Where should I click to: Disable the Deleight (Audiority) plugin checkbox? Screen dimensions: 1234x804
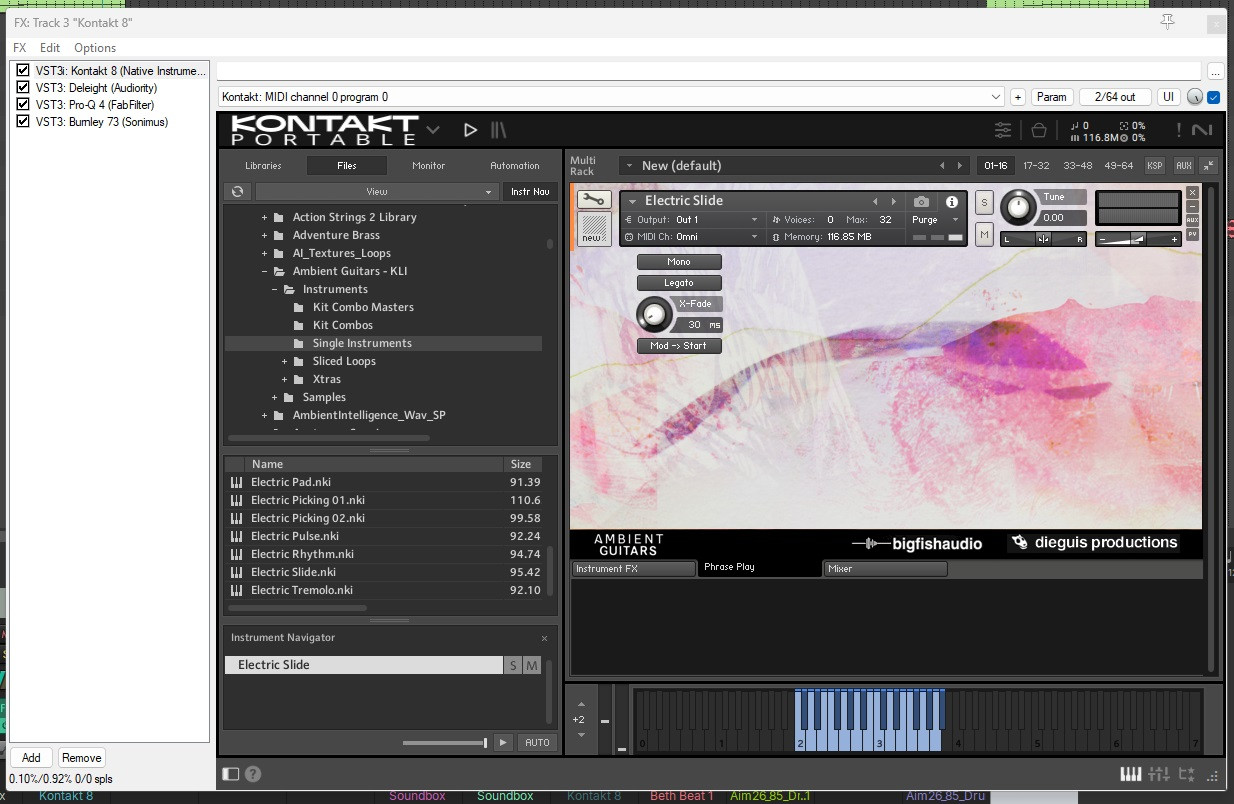point(23,88)
